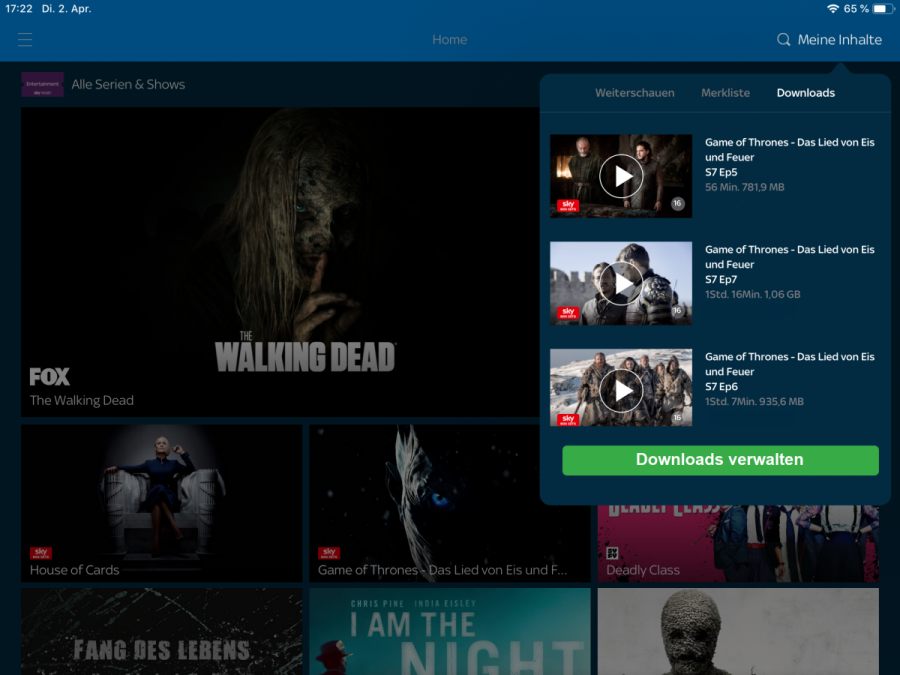Image resolution: width=900 pixels, height=675 pixels.
Task: Select the Downloads tab
Action: (x=805, y=93)
